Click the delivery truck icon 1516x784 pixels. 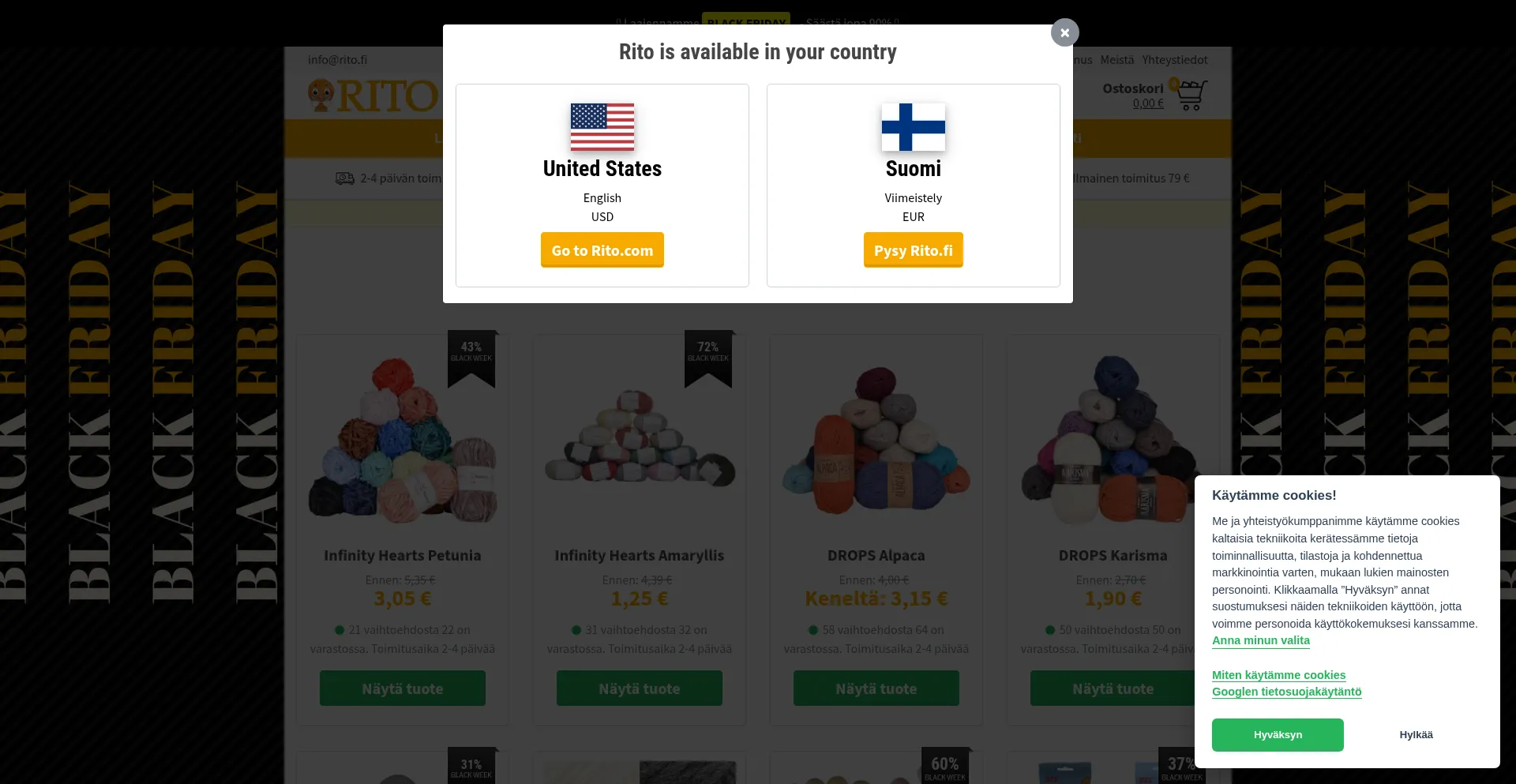[x=345, y=178]
